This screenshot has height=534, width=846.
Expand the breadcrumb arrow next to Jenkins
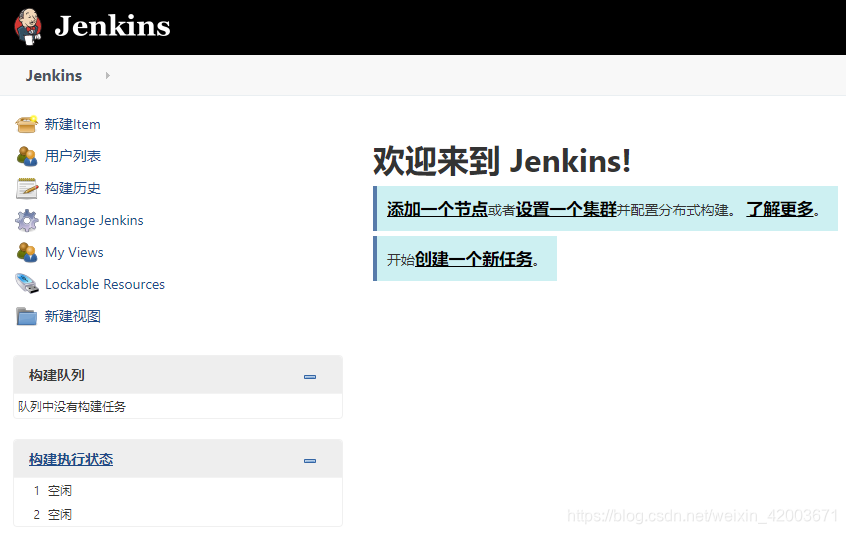pyautogui.click(x=107, y=76)
